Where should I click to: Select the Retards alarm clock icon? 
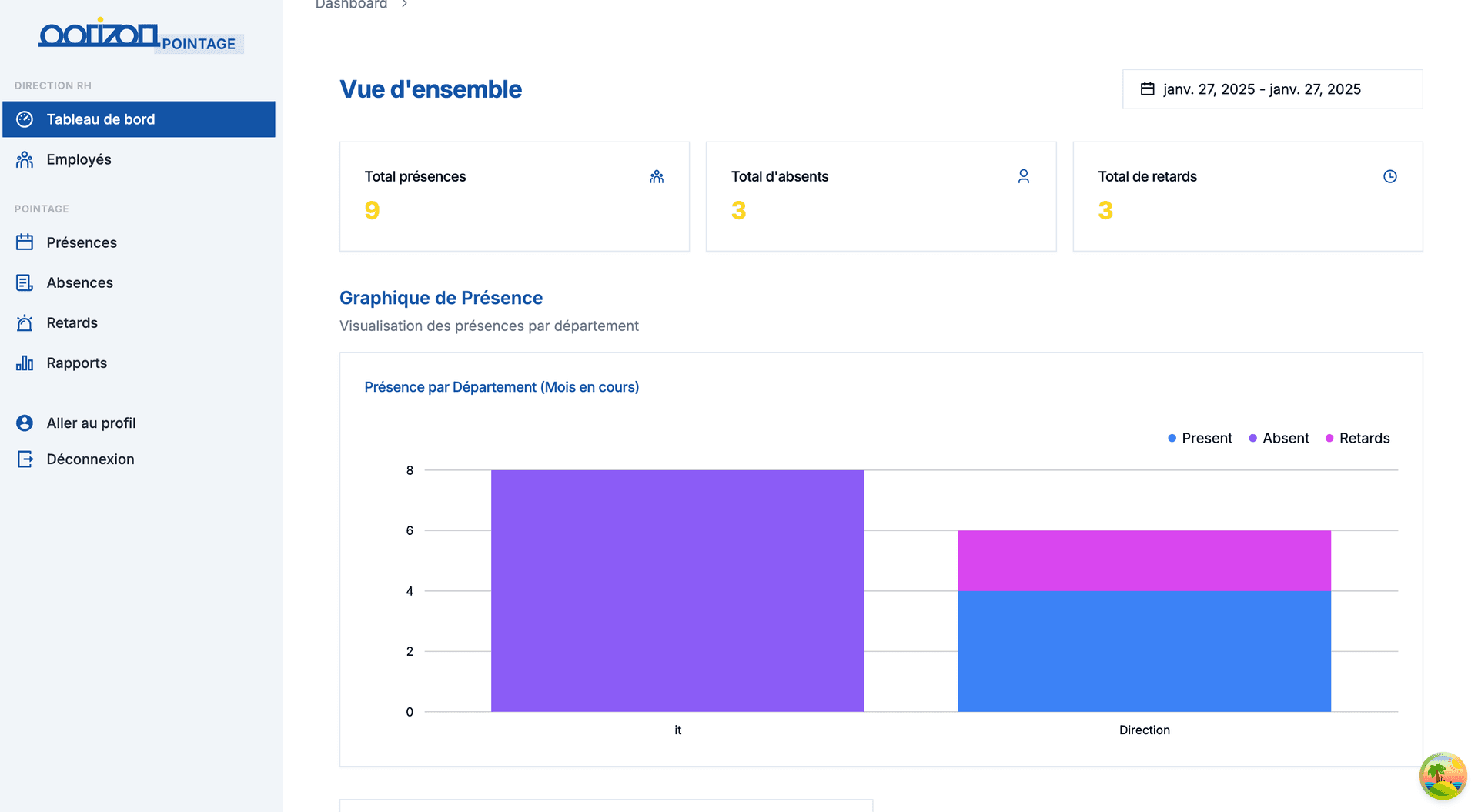pyautogui.click(x=24, y=322)
